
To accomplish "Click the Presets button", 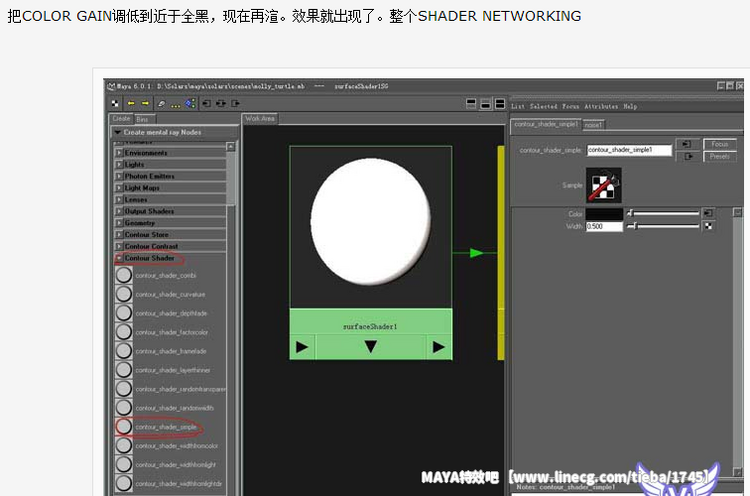I will [720, 156].
